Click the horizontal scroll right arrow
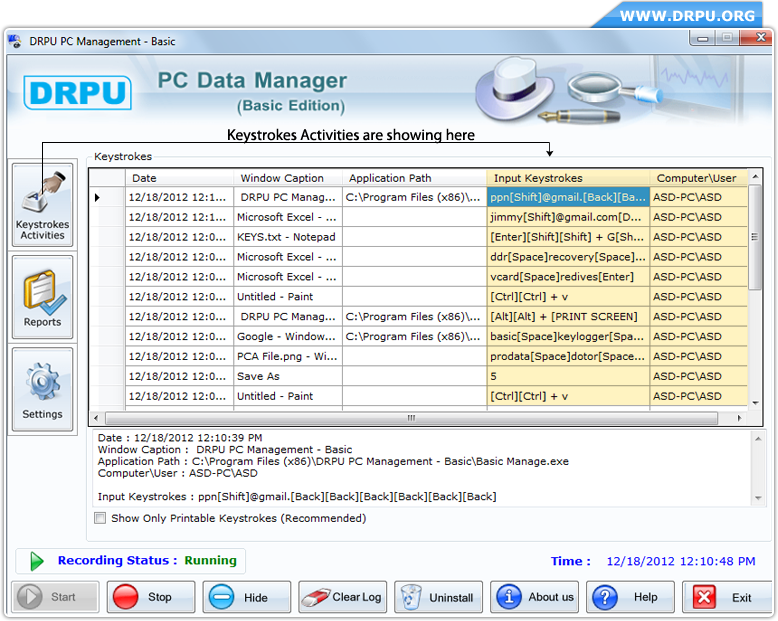This screenshot has height=621, width=778. [739, 418]
